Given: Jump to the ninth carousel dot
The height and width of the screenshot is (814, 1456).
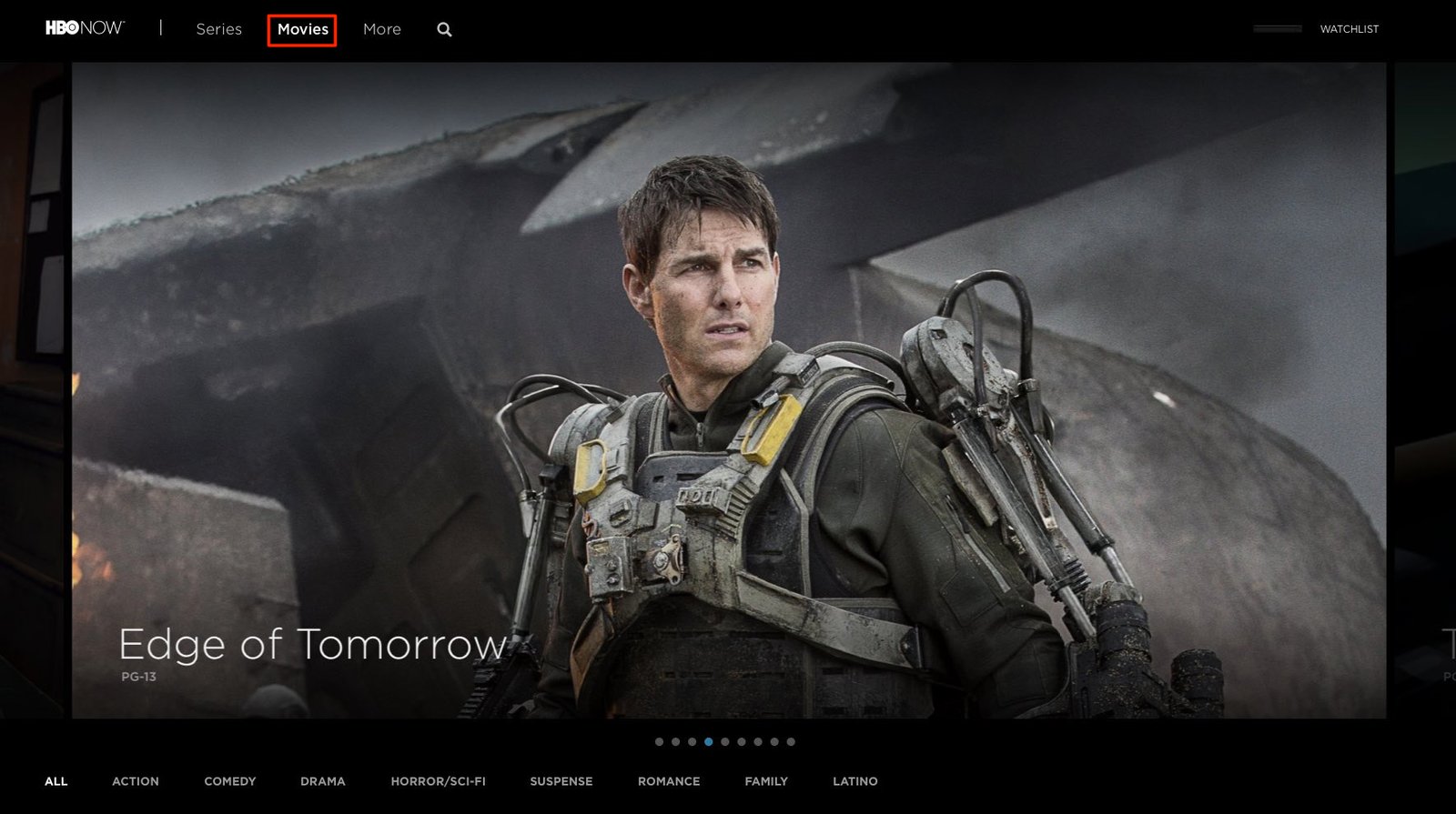Looking at the screenshot, I should 791,741.
